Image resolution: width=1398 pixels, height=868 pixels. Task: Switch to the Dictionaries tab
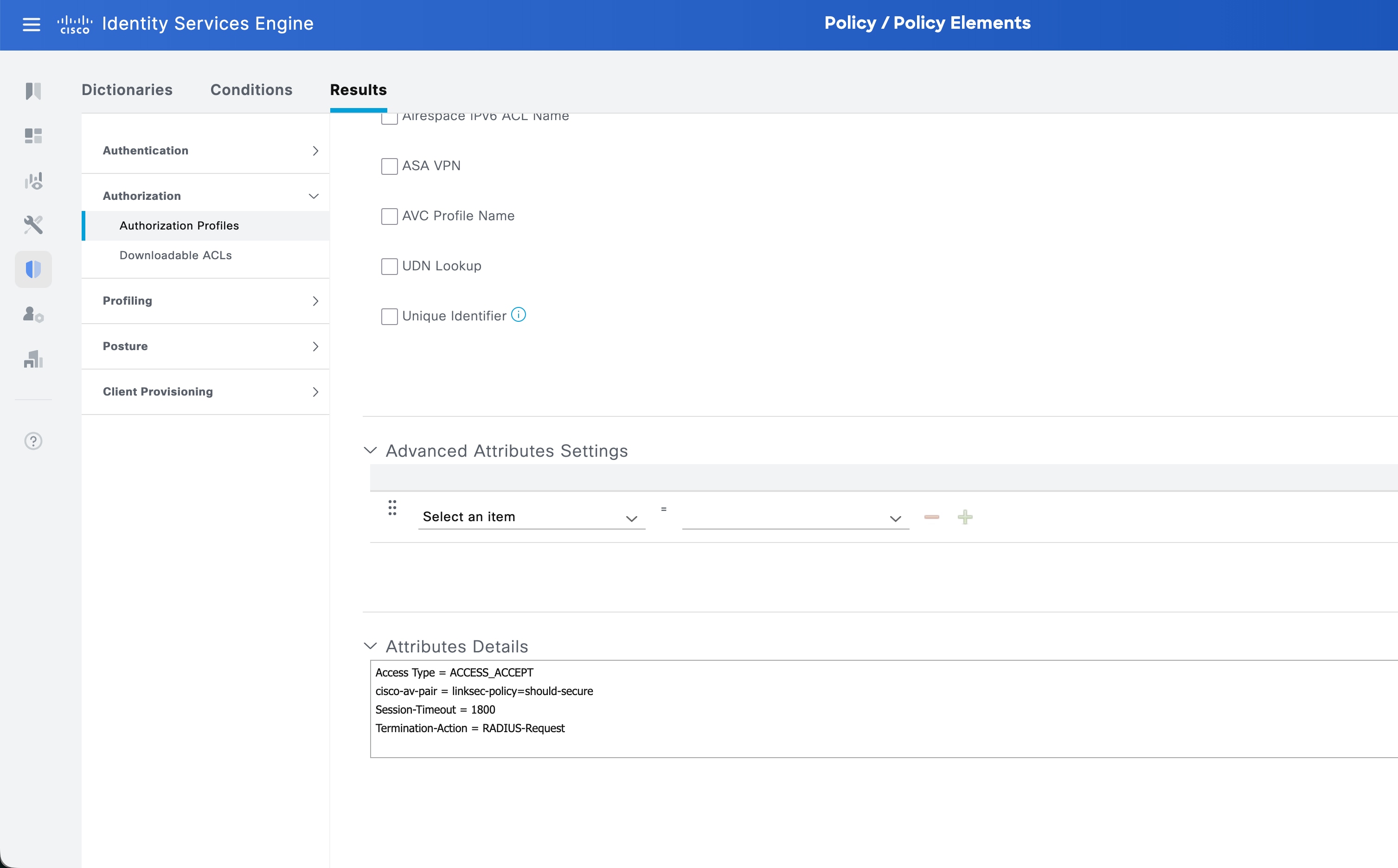point(127,90)
